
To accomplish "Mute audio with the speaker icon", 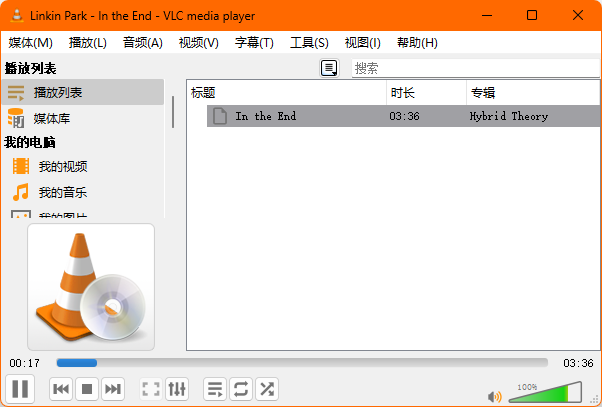I will coord(494,396).
